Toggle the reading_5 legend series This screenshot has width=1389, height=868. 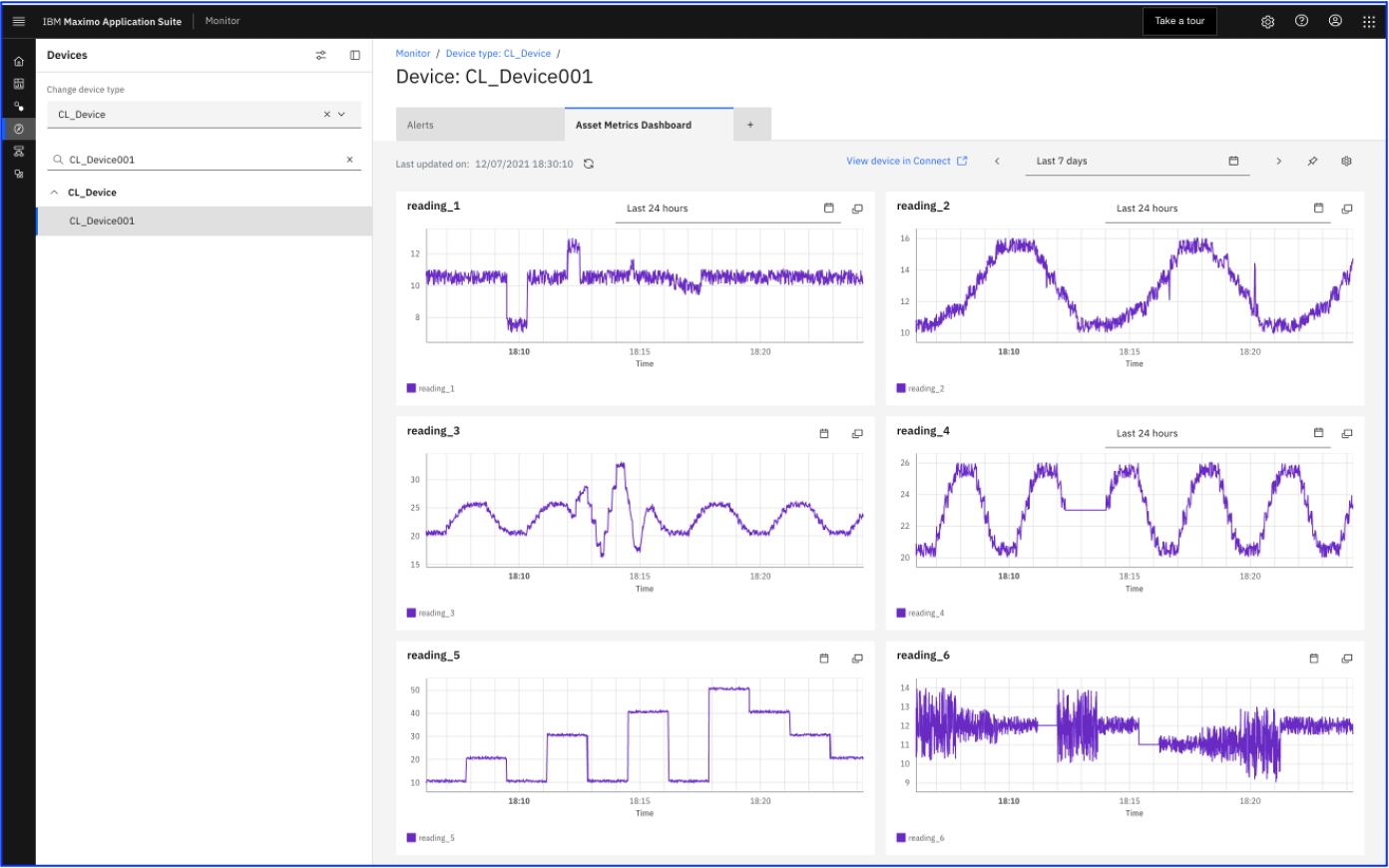(x=431, y=838)
